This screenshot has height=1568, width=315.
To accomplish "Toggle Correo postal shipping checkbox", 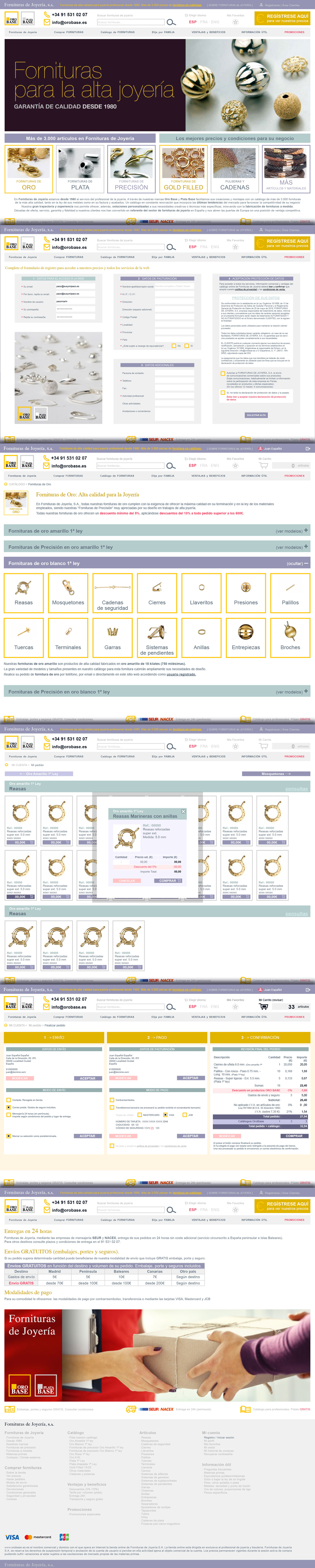I will [x=9, y=1107].
